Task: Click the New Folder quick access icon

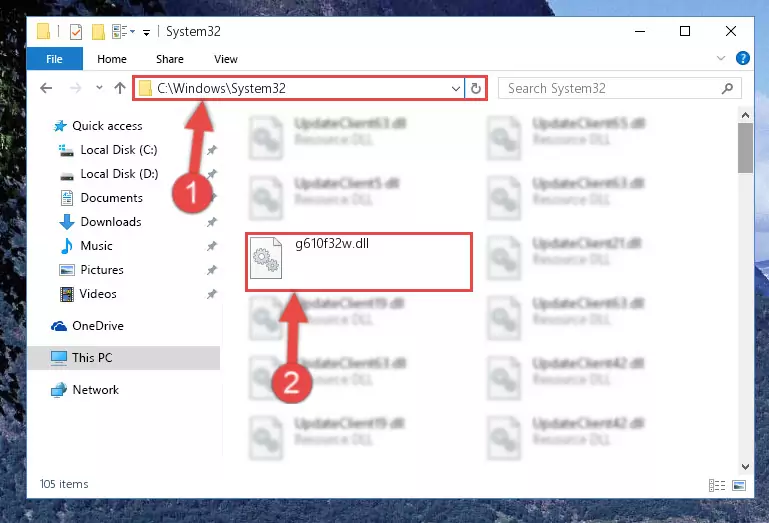Action: pyautogui.click(x=98, y=32)
